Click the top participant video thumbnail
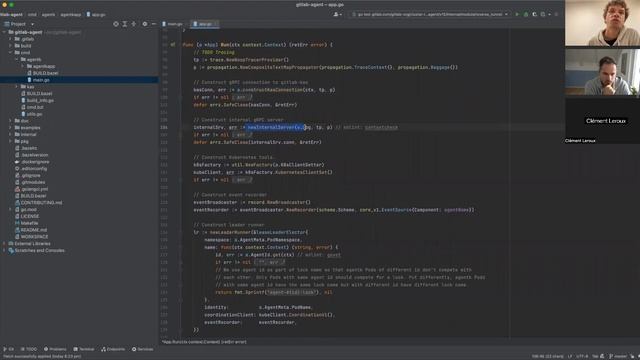 coord(602,23)
